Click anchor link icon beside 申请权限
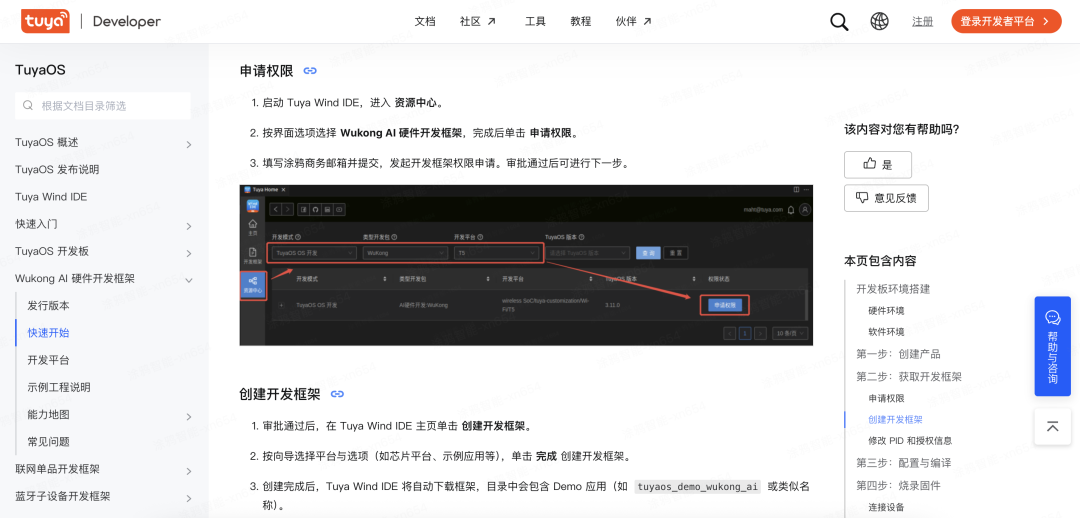Image resolution: width=1080 pixels, height=518 pixels. tap(310, 71)
